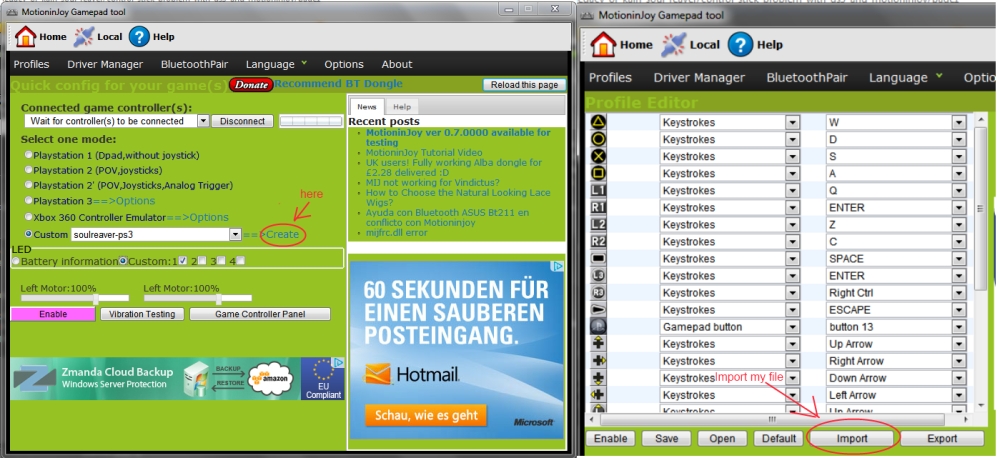Toggle LED checkbox 1

pyautogui.click(x=183, y=260)
